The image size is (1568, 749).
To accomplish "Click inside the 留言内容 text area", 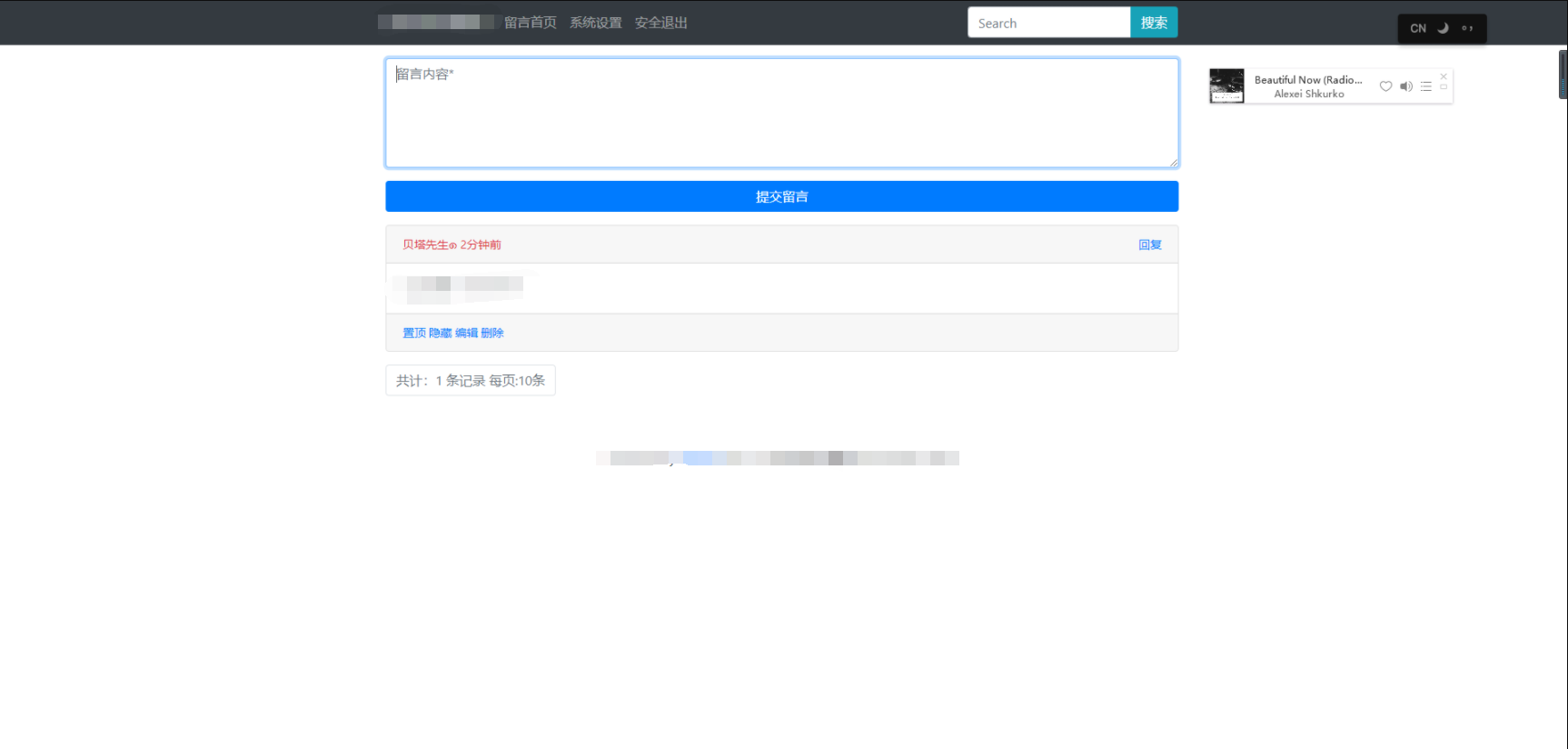I will [x=781, y=113].
